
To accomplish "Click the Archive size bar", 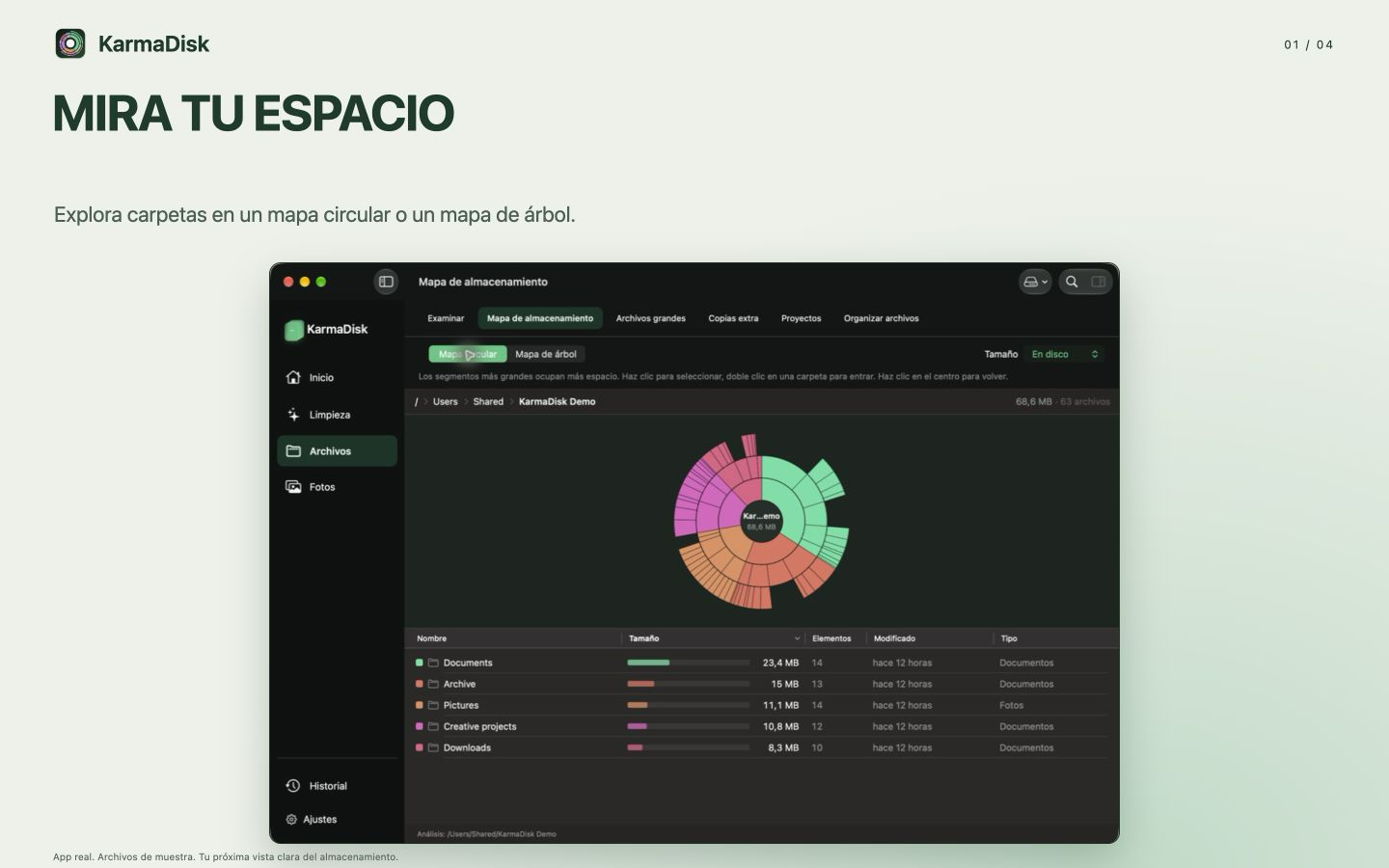I will (689, 685).
